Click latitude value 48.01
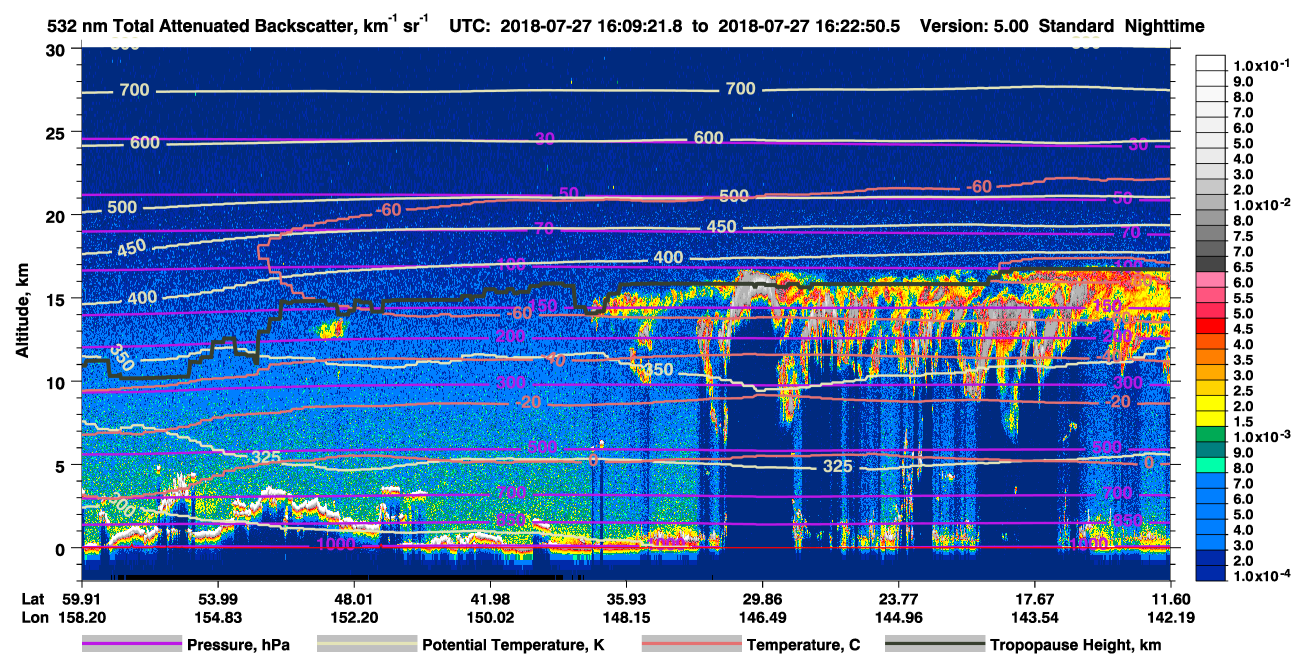The image size is (1300, 667). tap(353, 598)
